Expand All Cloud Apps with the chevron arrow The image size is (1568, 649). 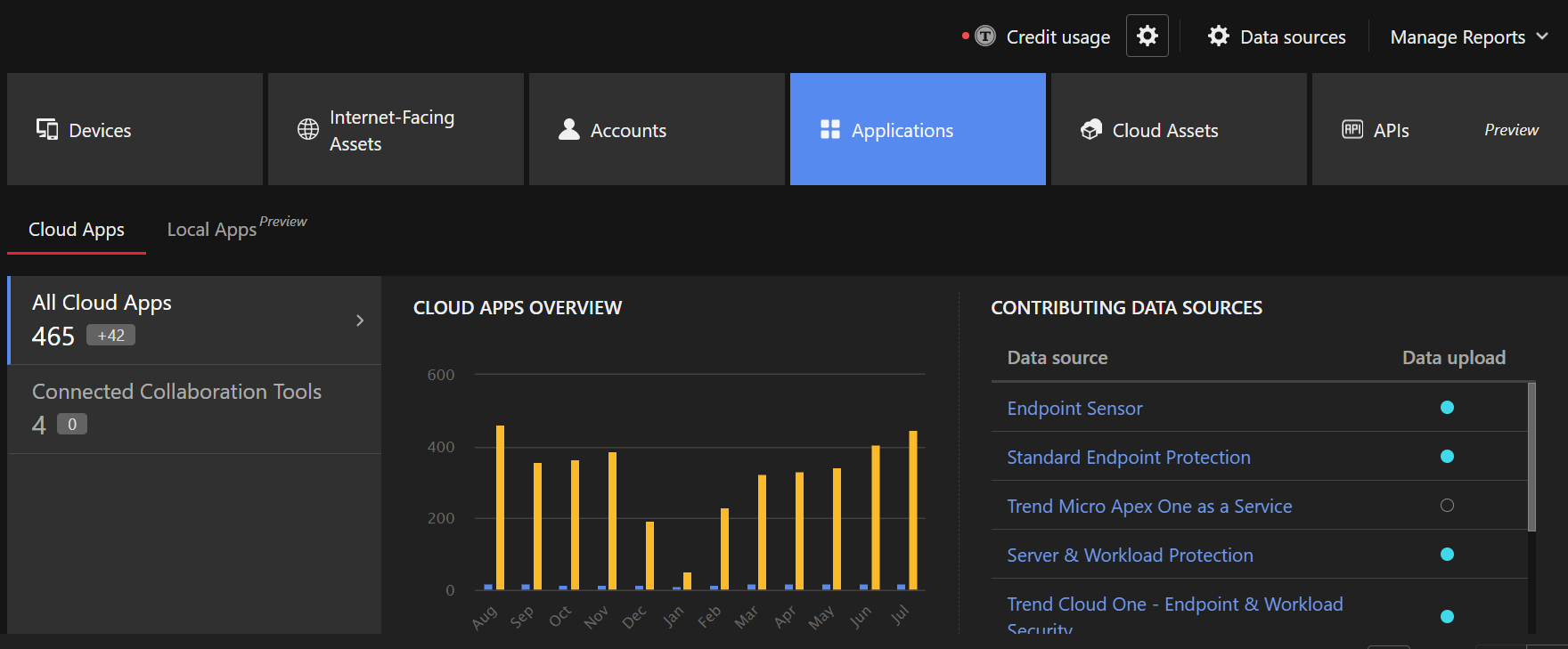360,320
